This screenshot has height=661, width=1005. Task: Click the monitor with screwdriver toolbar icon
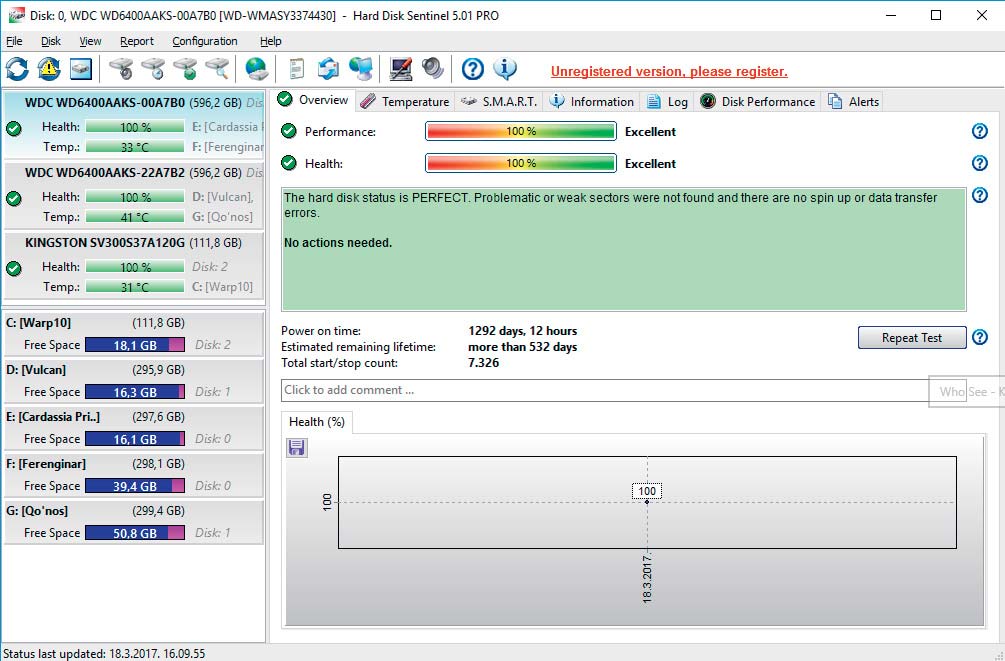click(401, 69)
